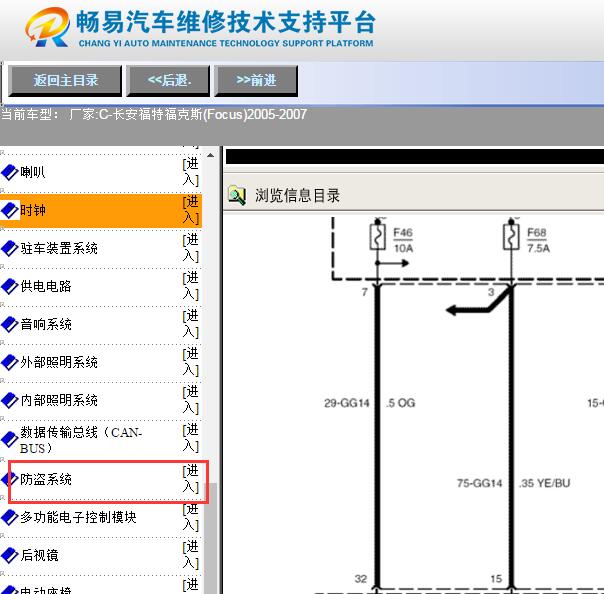
Task: Click the .35 YE/BU wire label
Action: click(545, 483)
